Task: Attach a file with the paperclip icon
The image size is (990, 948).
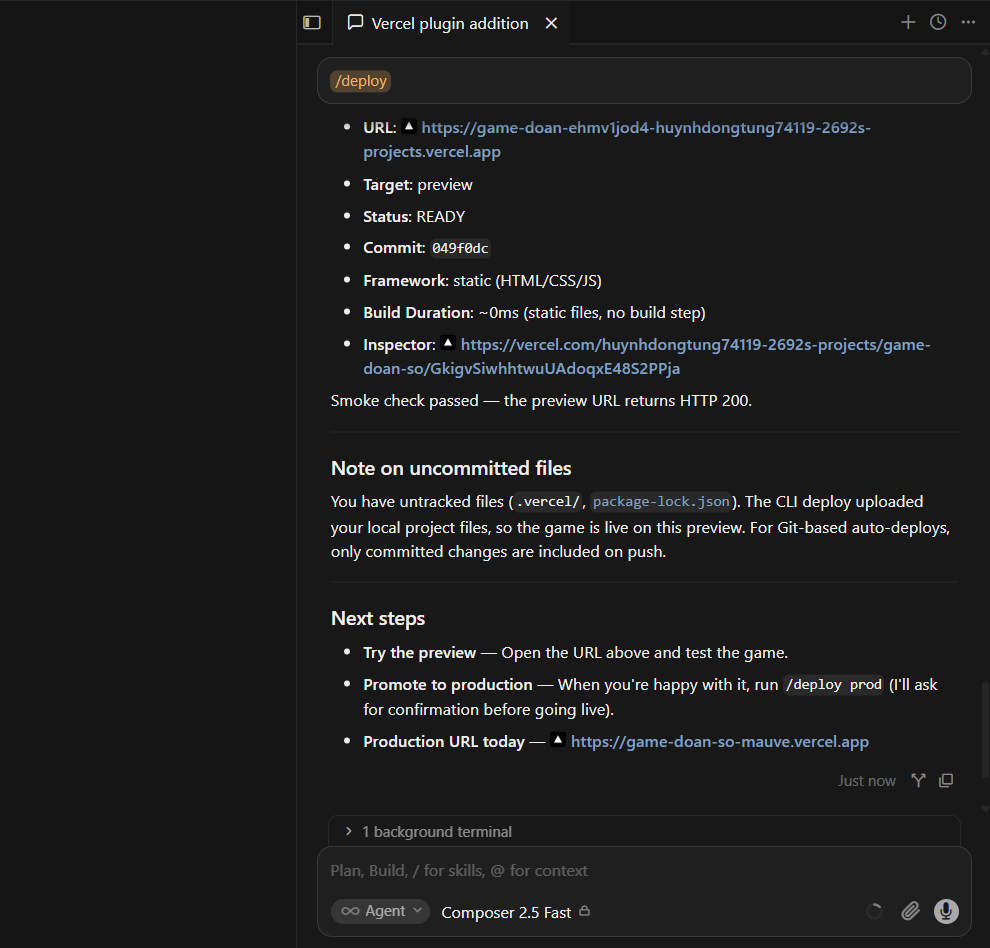Action: pyautogui.click(x=910, y=911)
